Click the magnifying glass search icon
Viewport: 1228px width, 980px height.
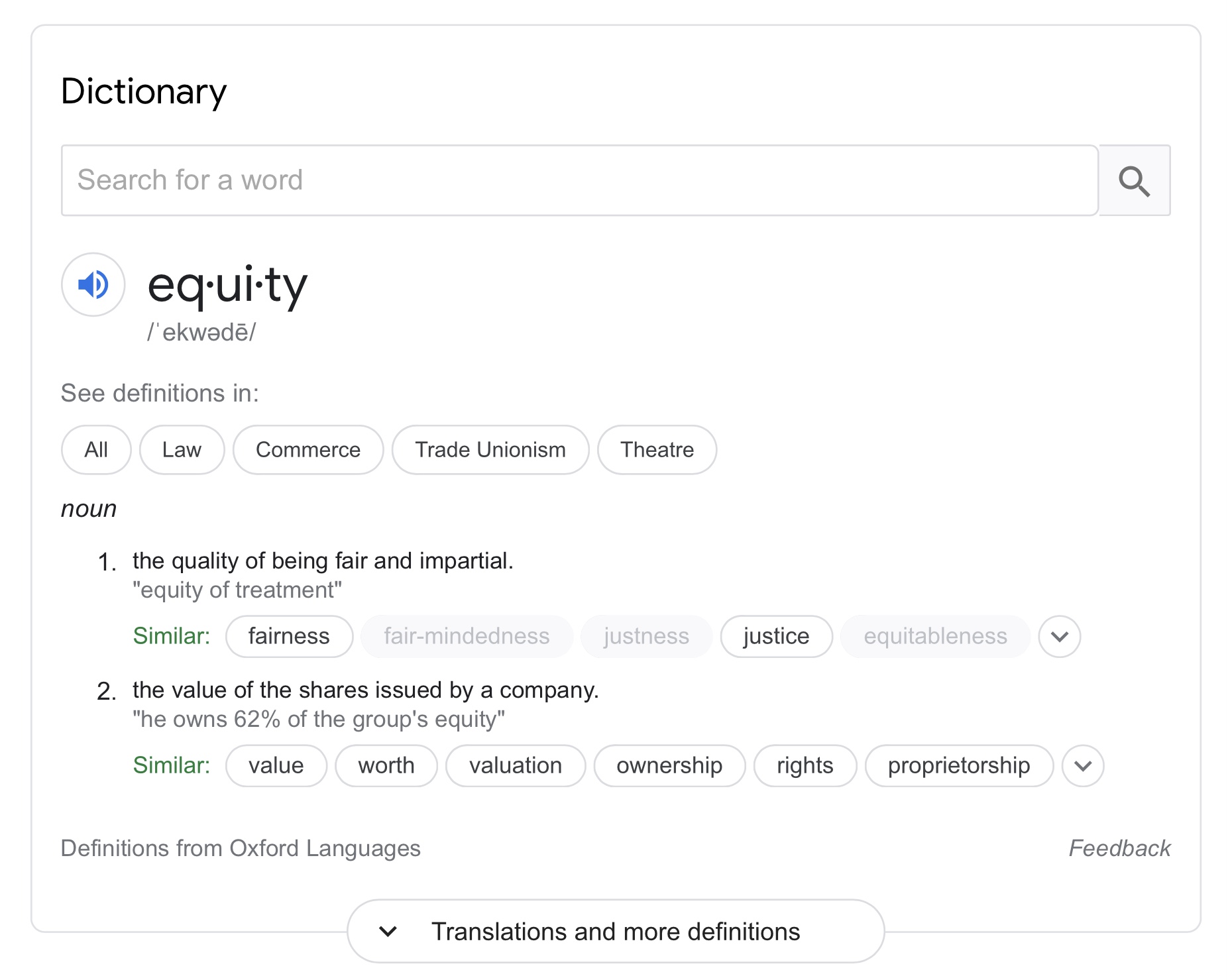click(1134, 181)
